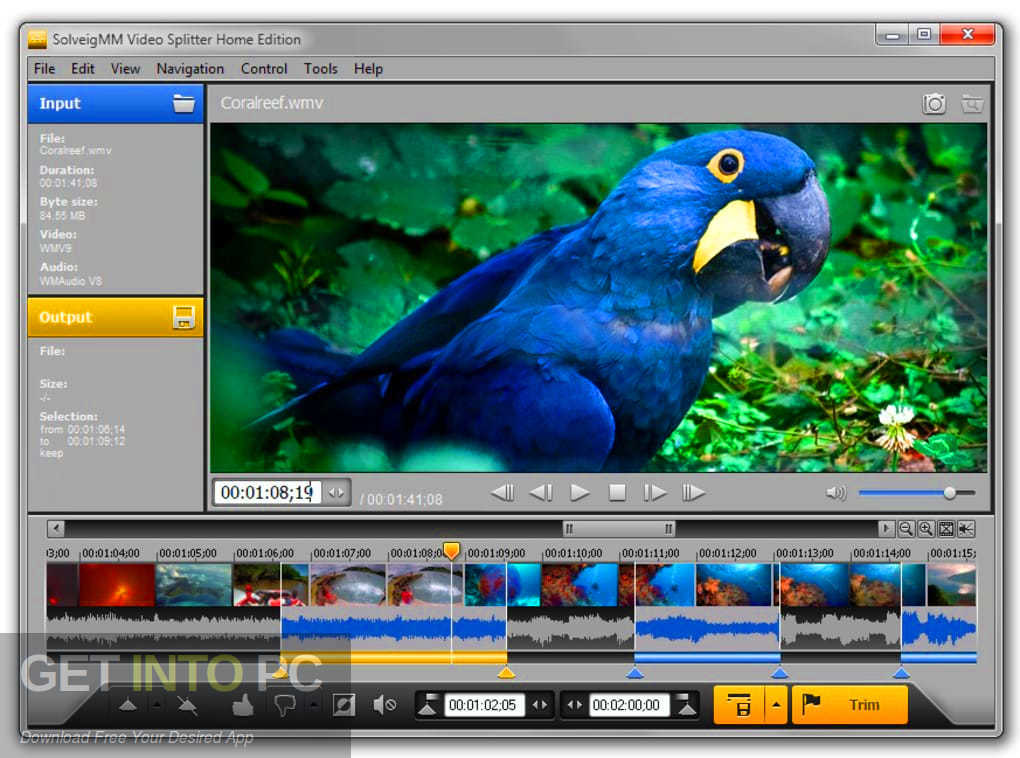Open the File menu
The image size is (1020, 758).
44,69
